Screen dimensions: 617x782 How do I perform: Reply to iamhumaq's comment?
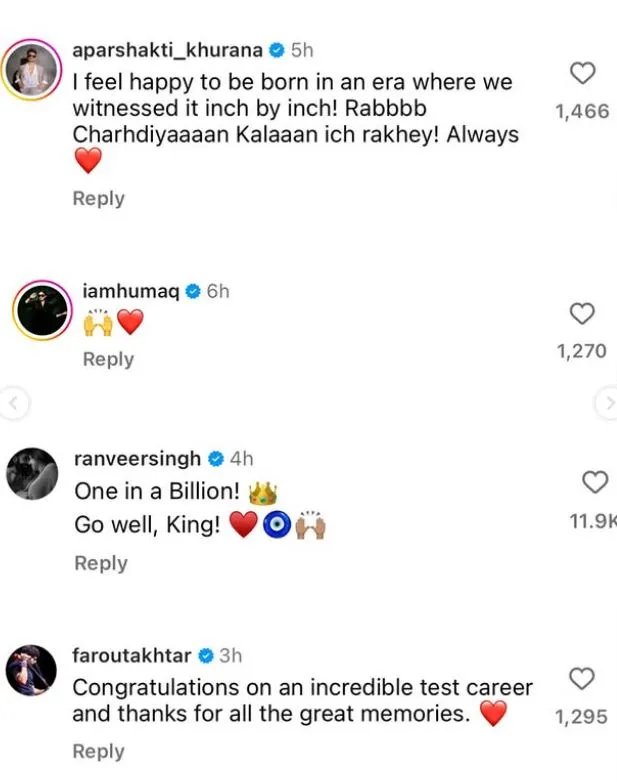pos(108,359)
